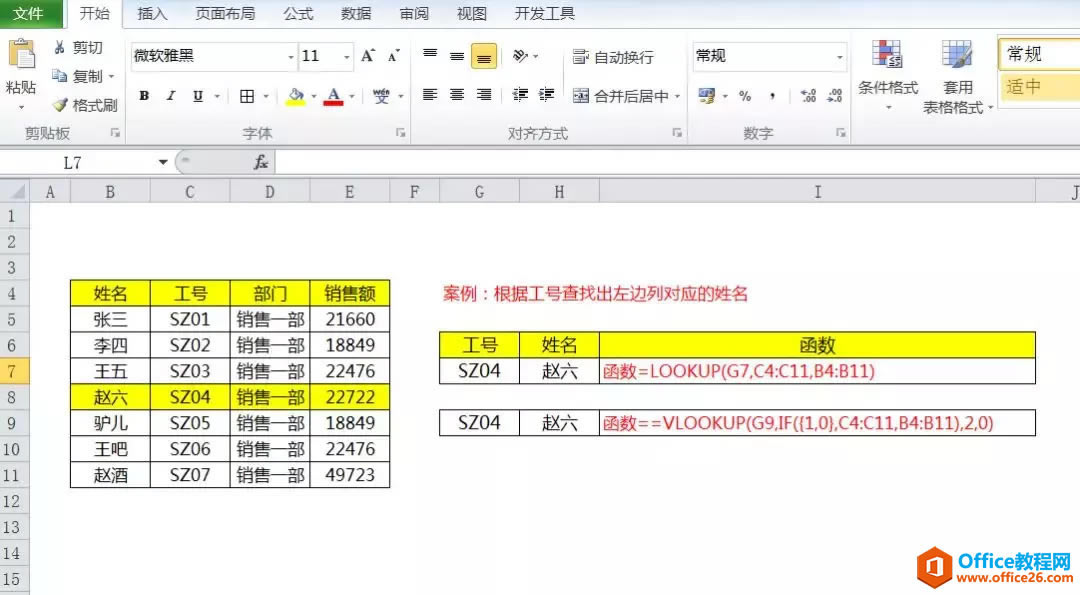1080x595 pixels.
Task: Open the clipboard group dialog launcher
Action: pos(115,133)
